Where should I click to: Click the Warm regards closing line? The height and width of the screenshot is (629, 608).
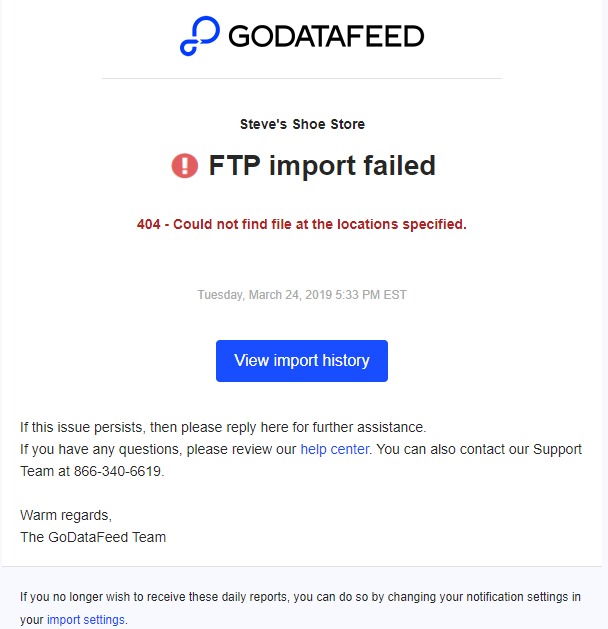pos(66,515)
